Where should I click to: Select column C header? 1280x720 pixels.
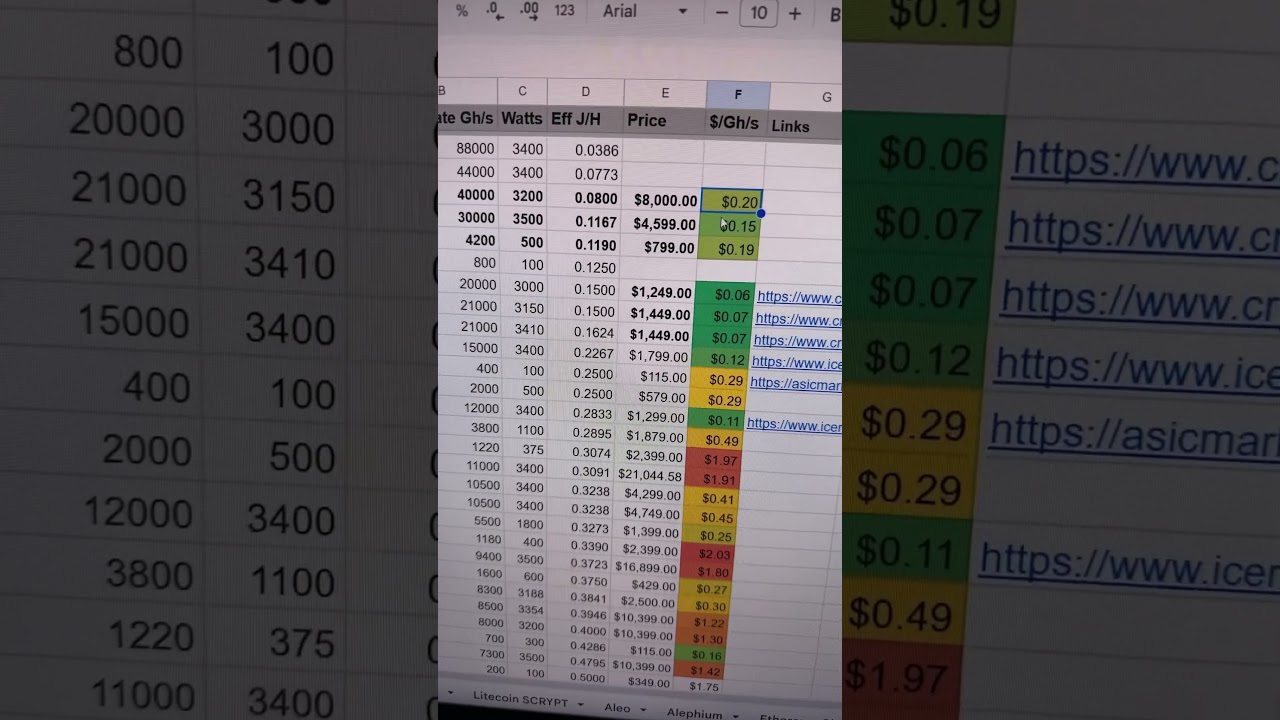pos(522,91)
